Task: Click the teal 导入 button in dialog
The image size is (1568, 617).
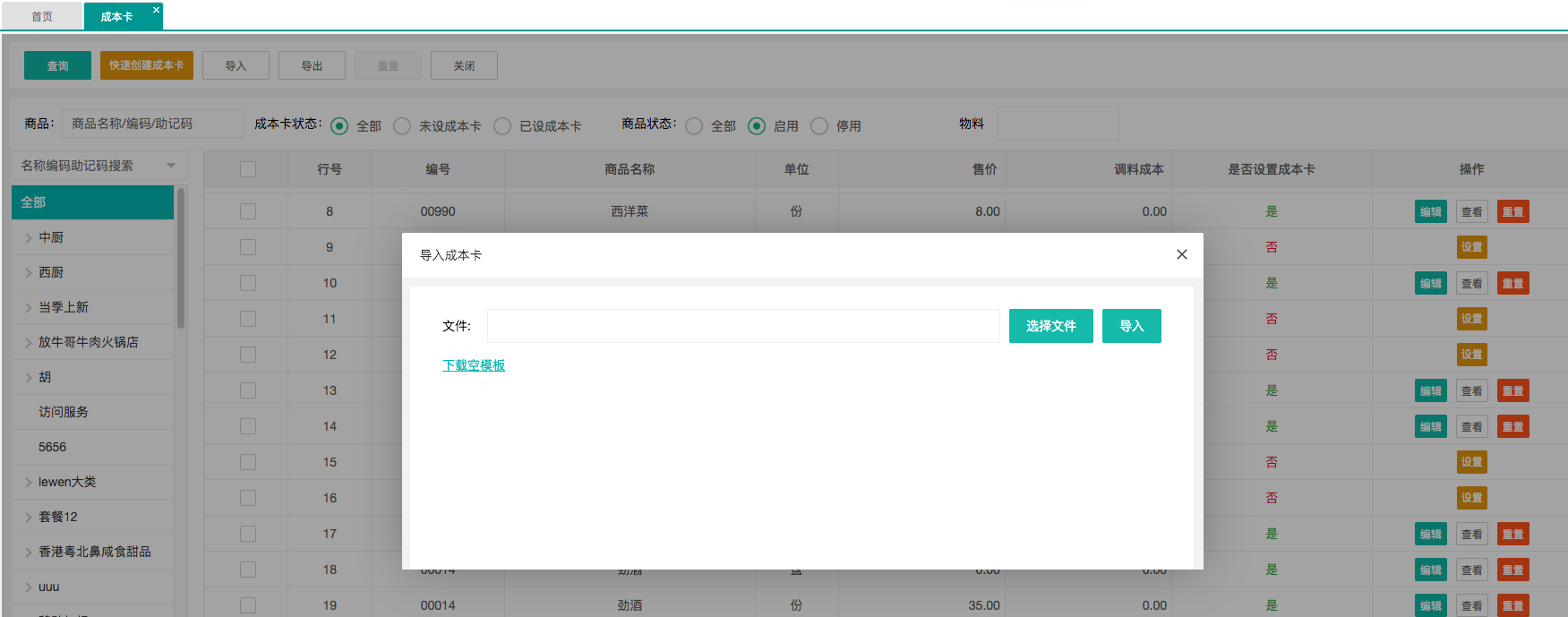Action: click(1131, 326)
